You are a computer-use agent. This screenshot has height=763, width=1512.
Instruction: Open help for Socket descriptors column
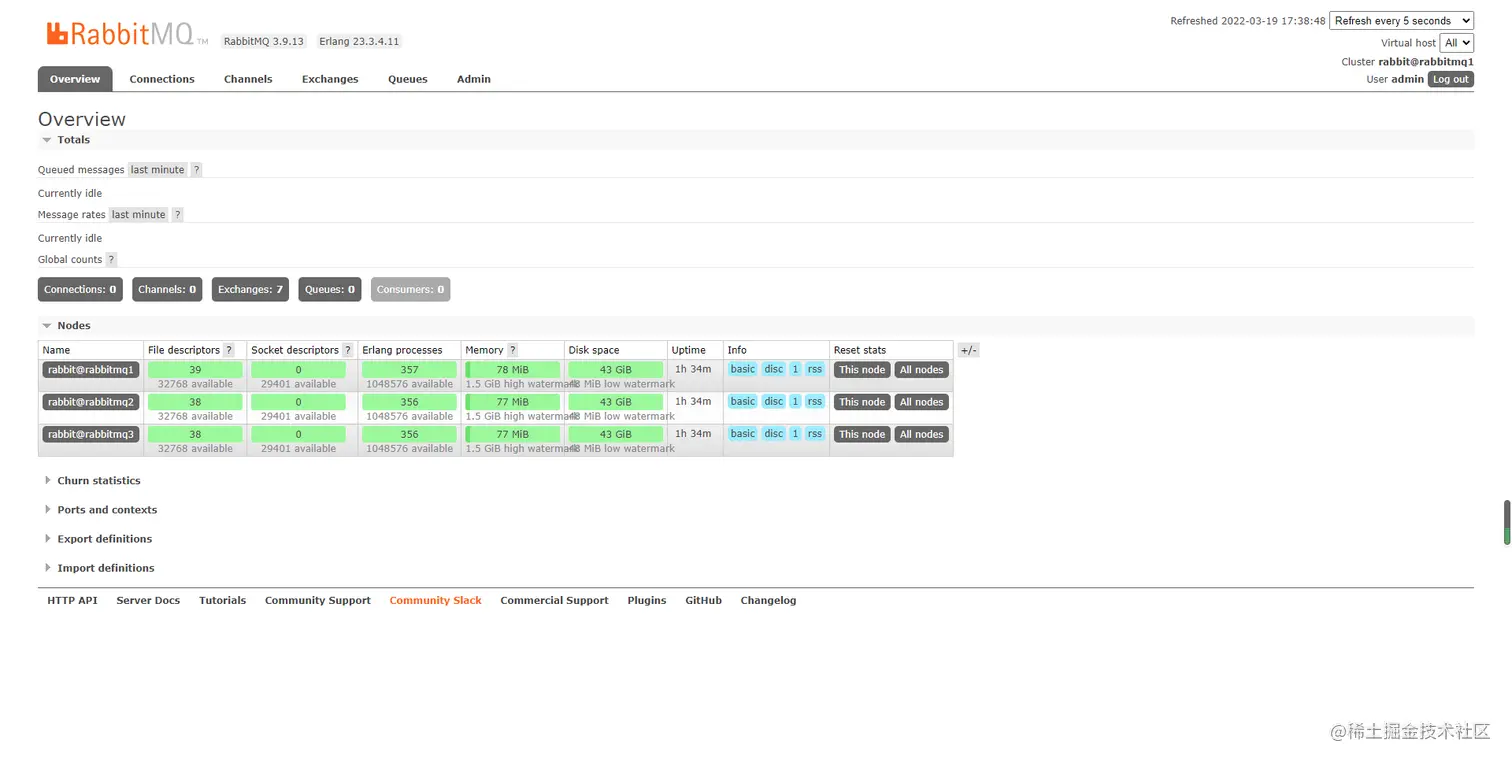tap(348, 350)
